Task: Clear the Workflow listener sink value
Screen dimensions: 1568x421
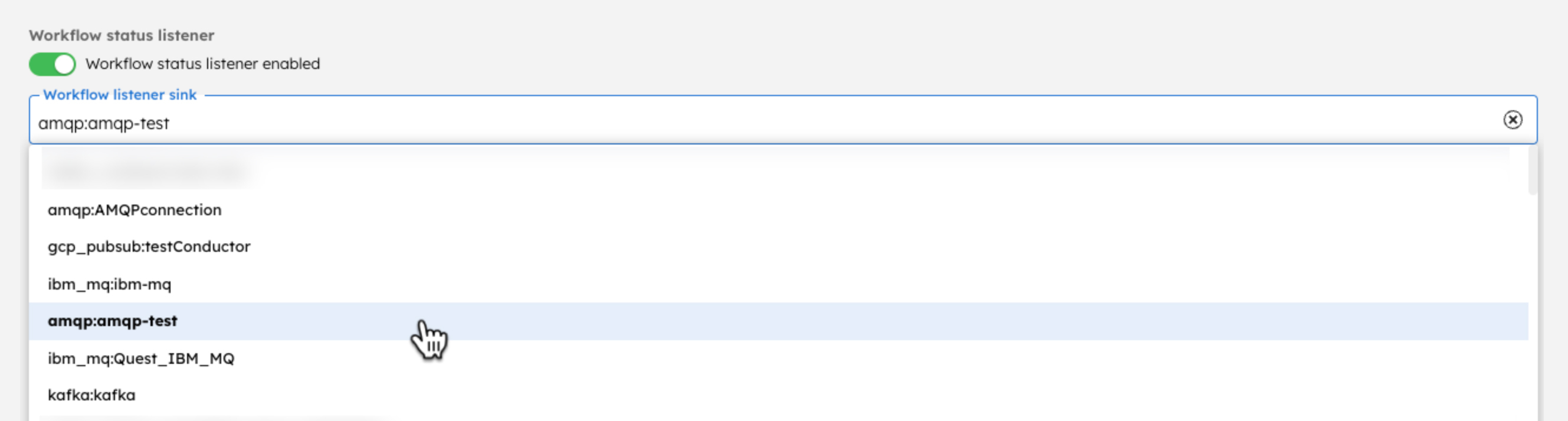Action: pyautogui.click(x=1512, y=120)
